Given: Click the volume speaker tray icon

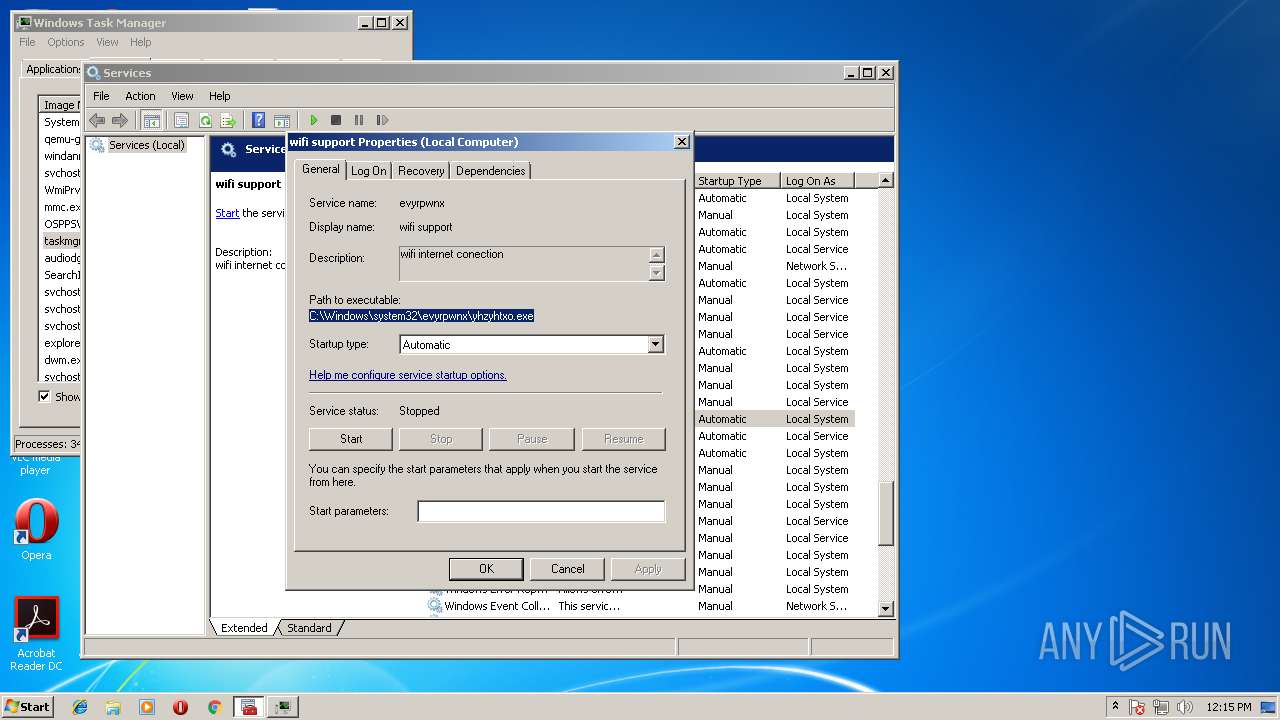Looking at the screenshot, I should point(1185,707).
